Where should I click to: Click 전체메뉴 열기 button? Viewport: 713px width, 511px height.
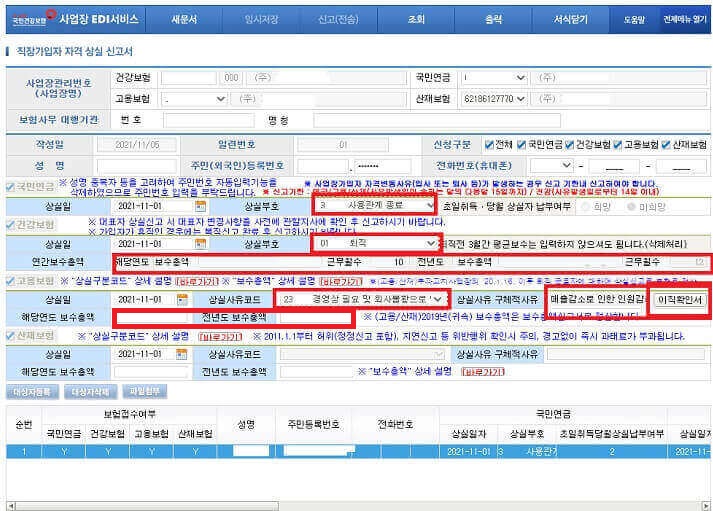coord(685,20)
